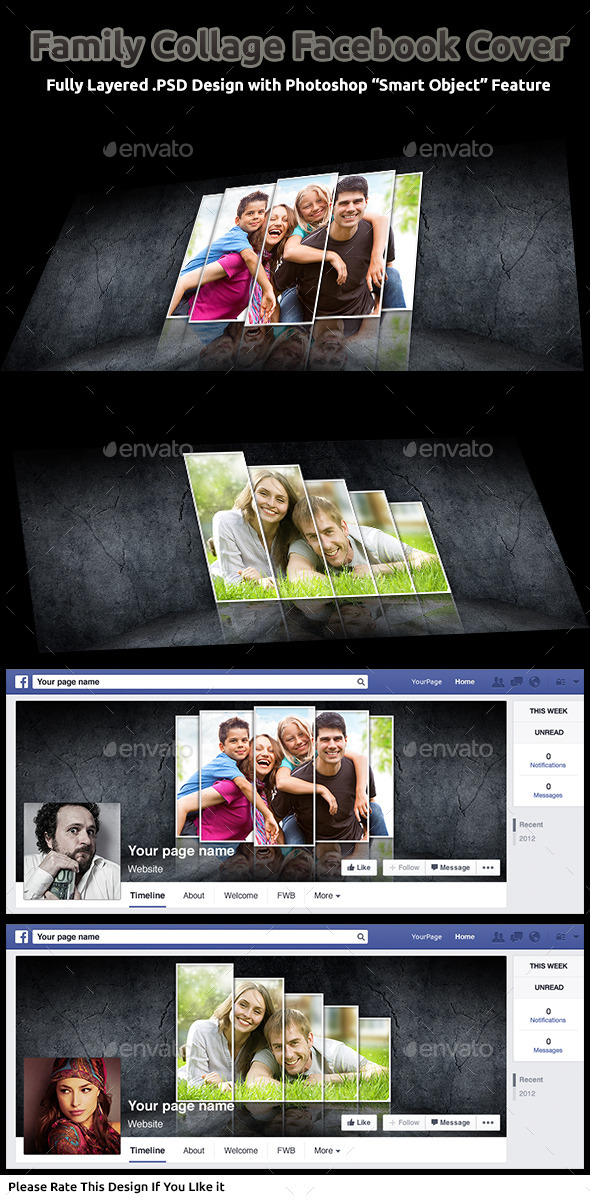Select the FWB tab in the family mockup
The image size is (590, 1200).
click(x=286, y=896)
